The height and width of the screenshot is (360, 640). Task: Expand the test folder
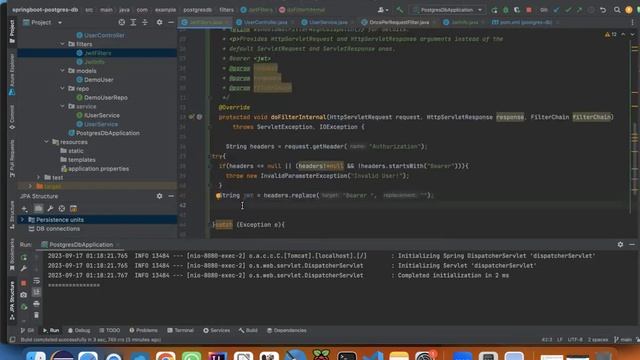pos(39,177)
